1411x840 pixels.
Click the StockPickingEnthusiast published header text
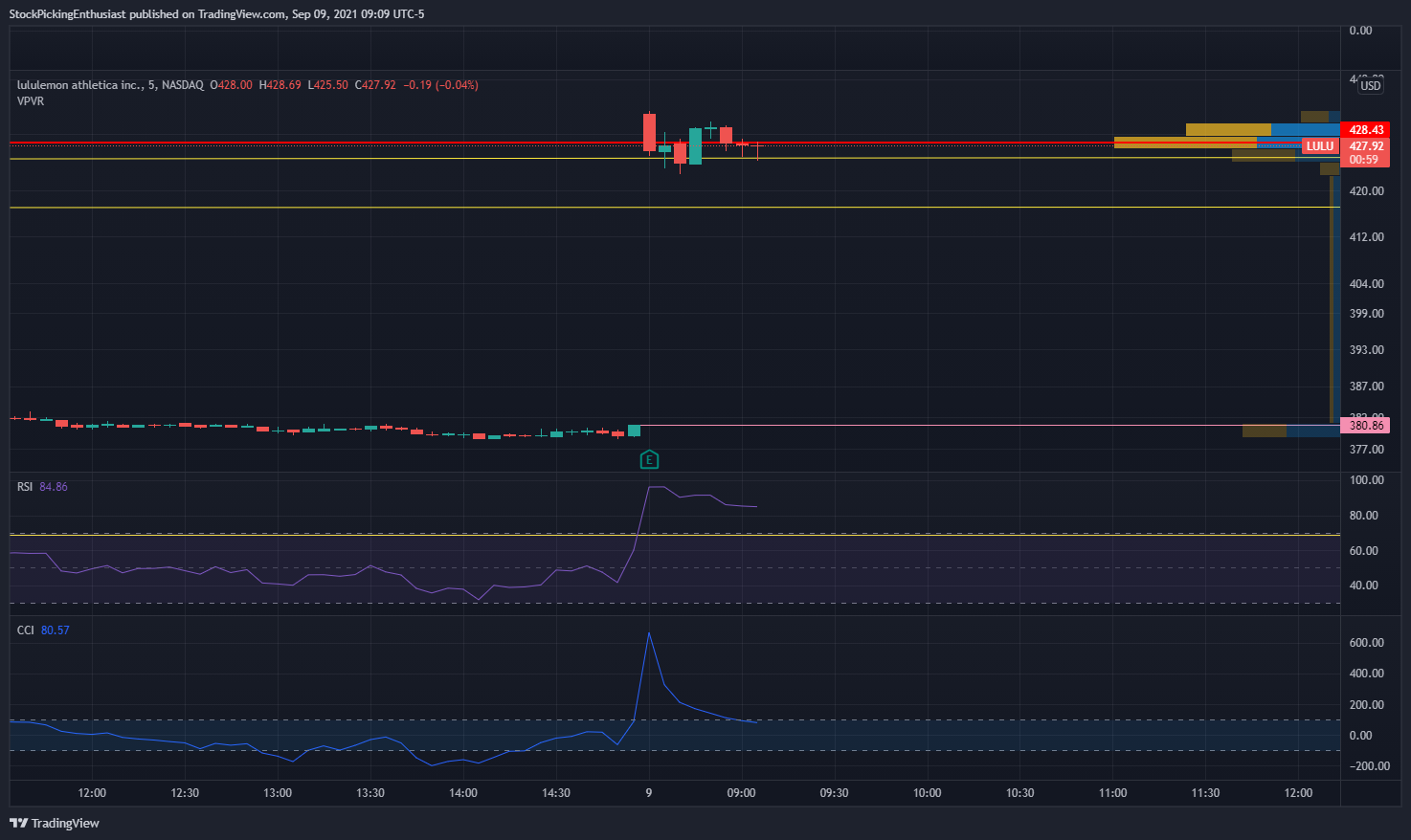point(217,14)
